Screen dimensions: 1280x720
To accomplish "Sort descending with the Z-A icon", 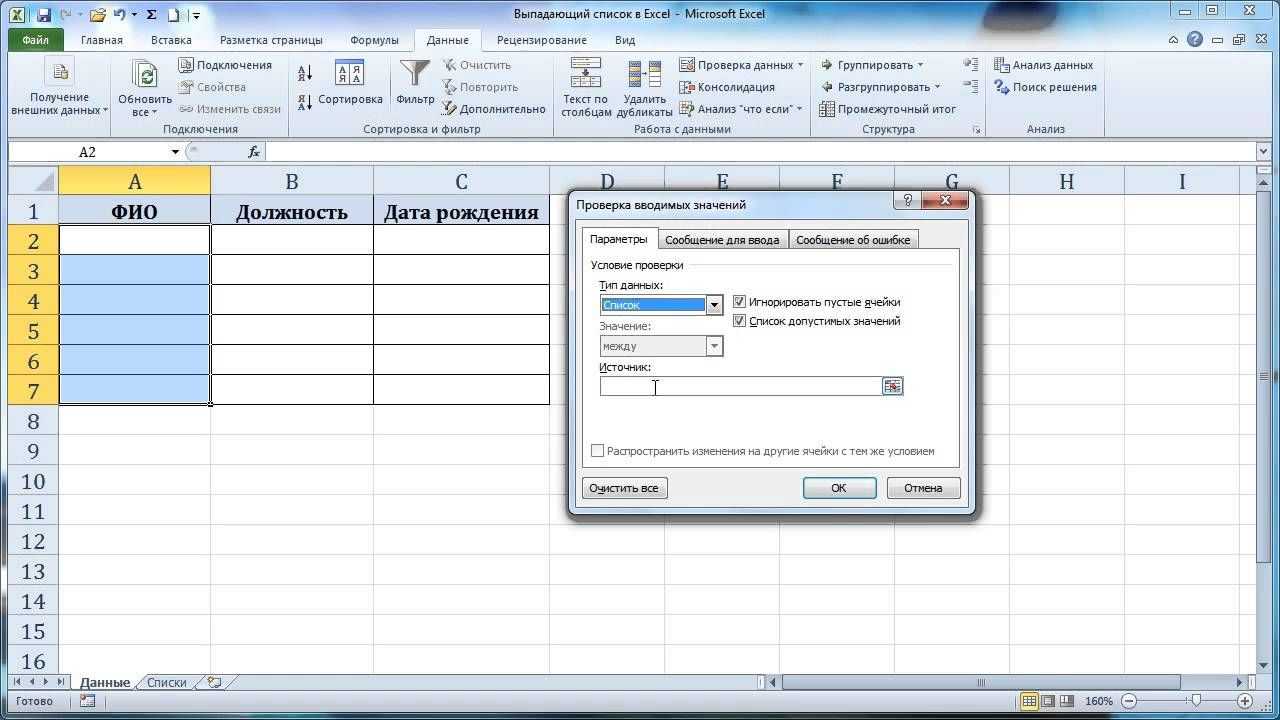I will tap(305, 102).
